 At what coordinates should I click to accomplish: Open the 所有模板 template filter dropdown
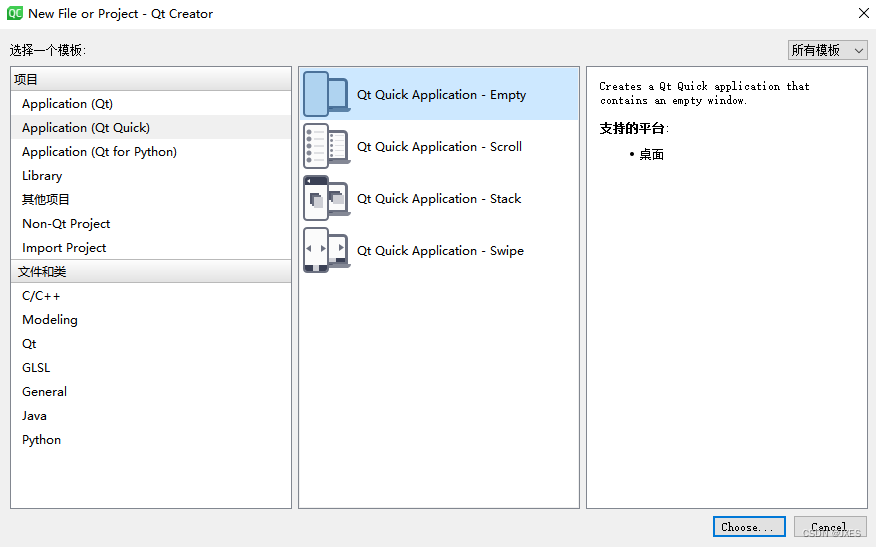coord(827,50)
